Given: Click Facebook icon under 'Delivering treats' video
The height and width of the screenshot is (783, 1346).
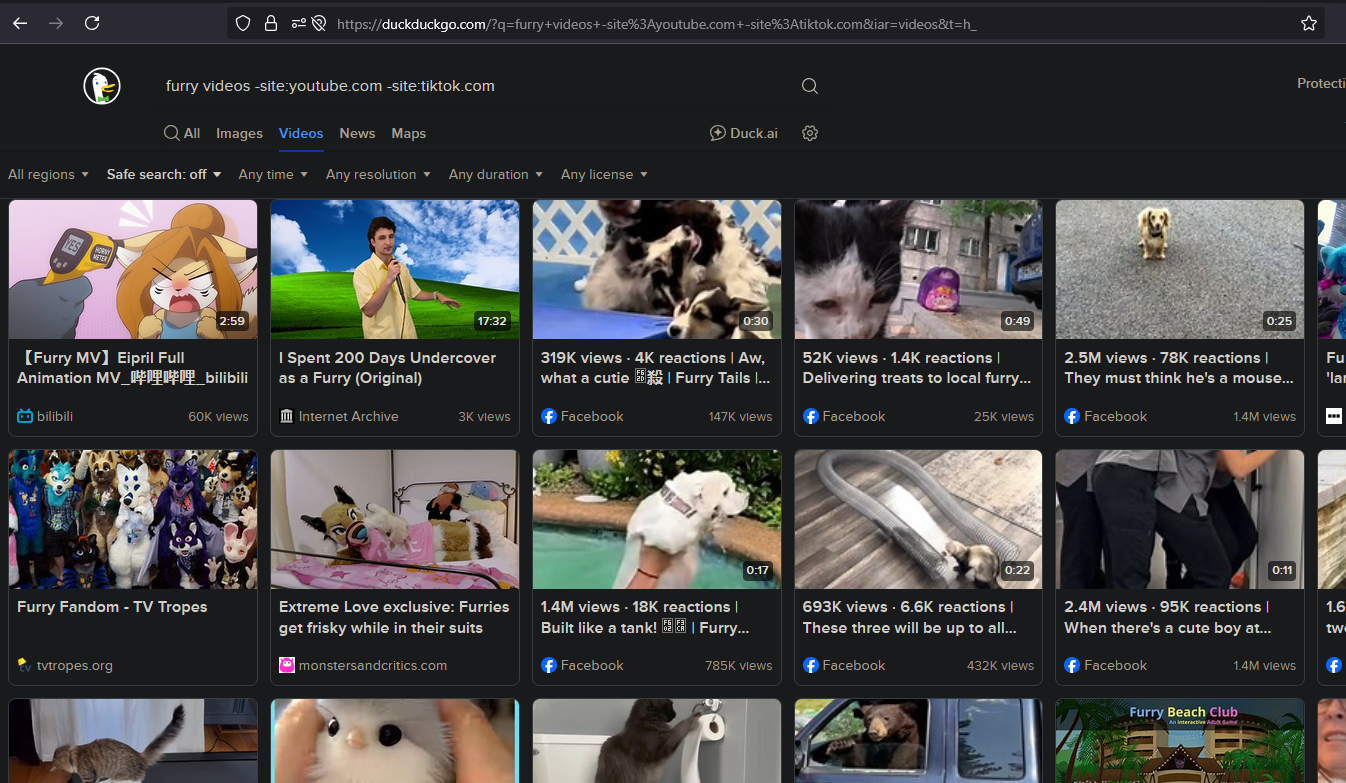Looking at the screenshot, I should [811, 416].
